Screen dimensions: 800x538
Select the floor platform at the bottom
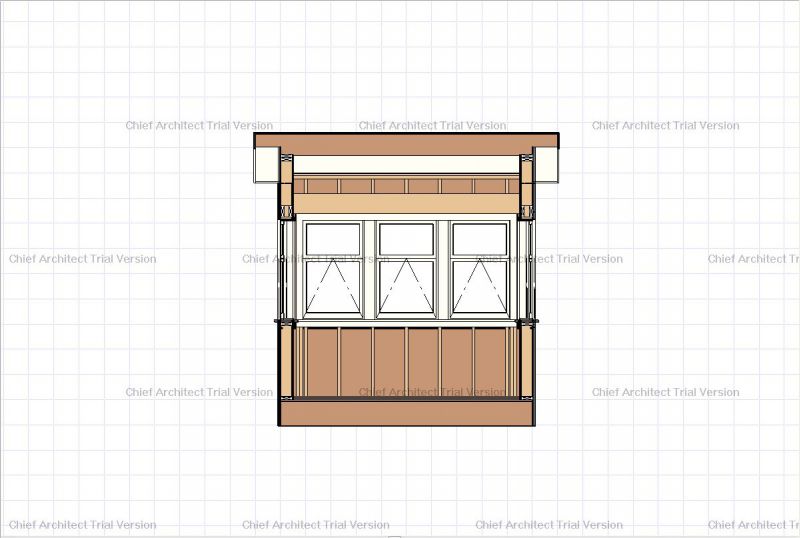click(x=407, y=413)
